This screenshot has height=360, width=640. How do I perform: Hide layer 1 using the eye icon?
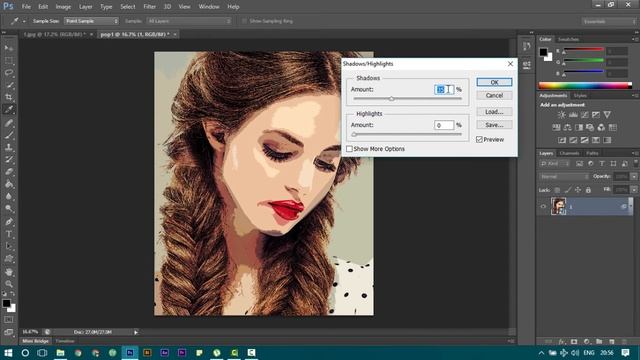coord(543,207)
